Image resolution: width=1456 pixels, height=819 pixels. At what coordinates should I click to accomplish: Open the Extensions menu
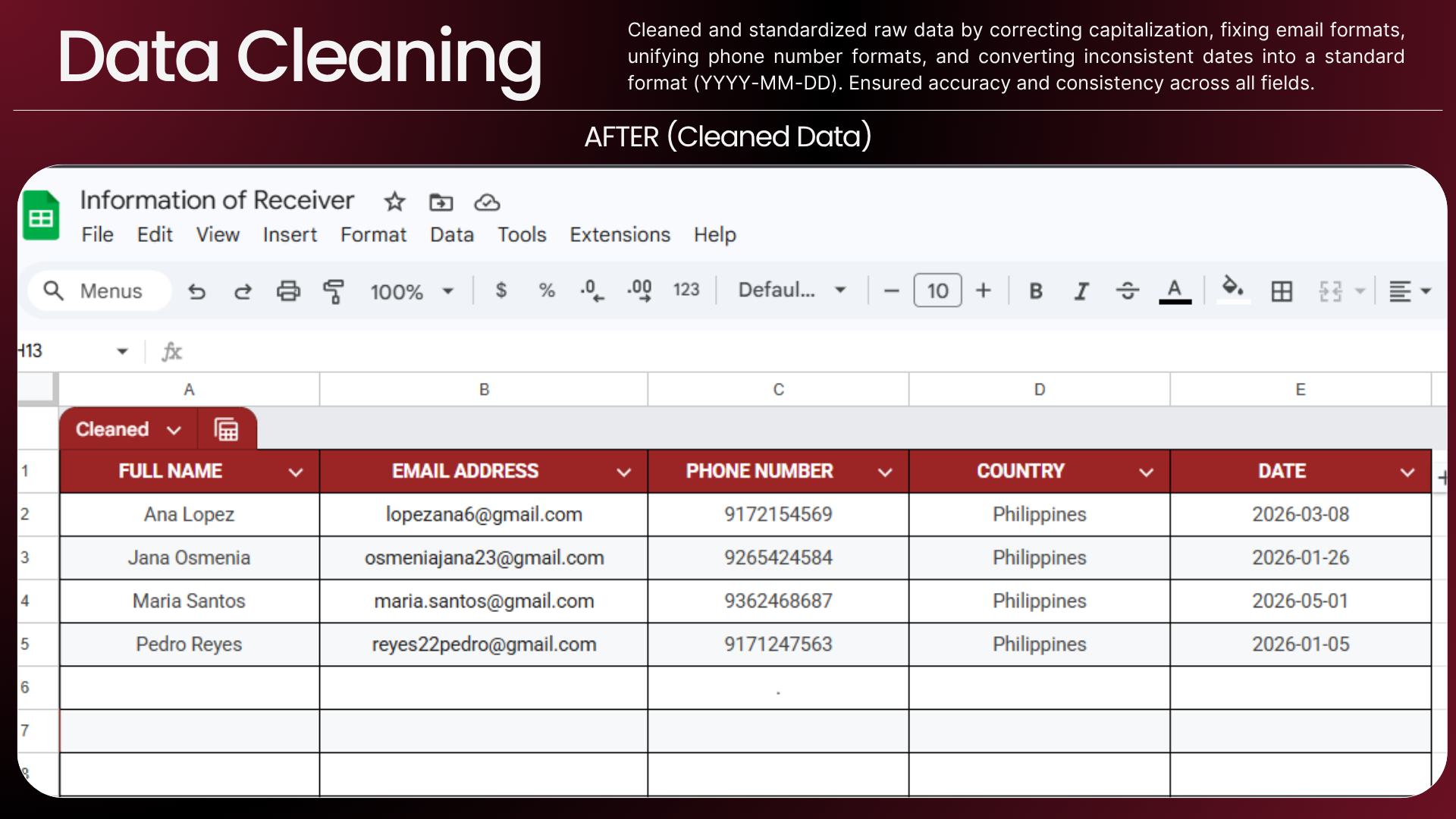620,235
